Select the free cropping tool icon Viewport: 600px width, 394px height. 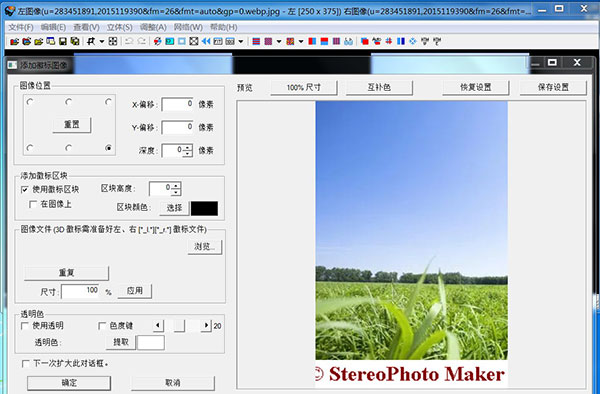point(91,41)
